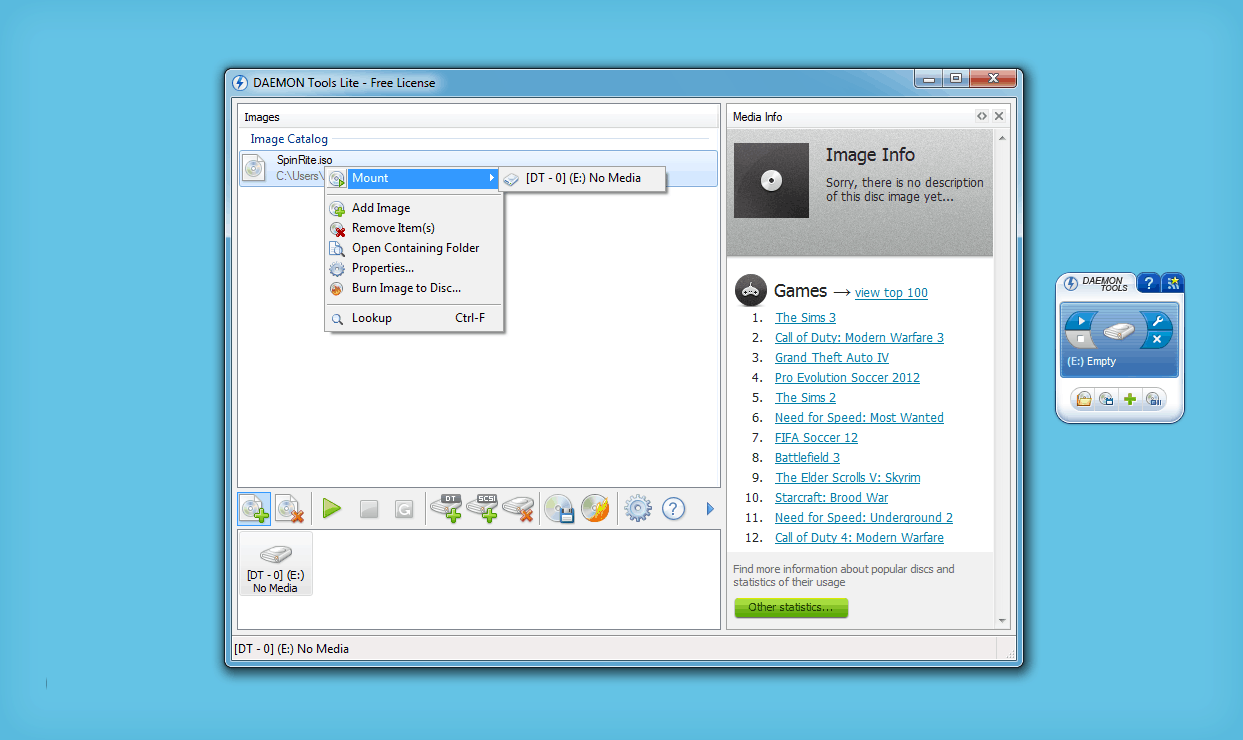Add a SCSI virtual drive
The height and width of the screenshot is (740, 1243).
pos(482,509)
